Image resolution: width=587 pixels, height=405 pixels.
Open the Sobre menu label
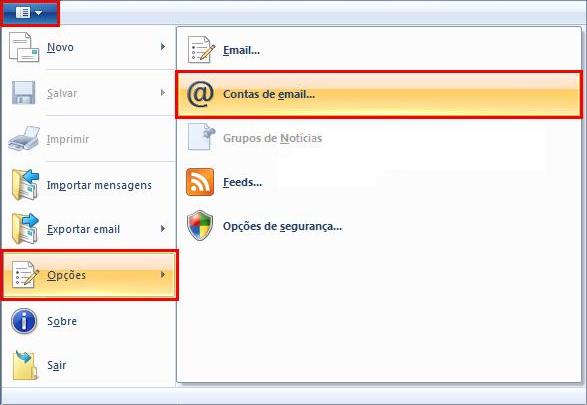62,321
